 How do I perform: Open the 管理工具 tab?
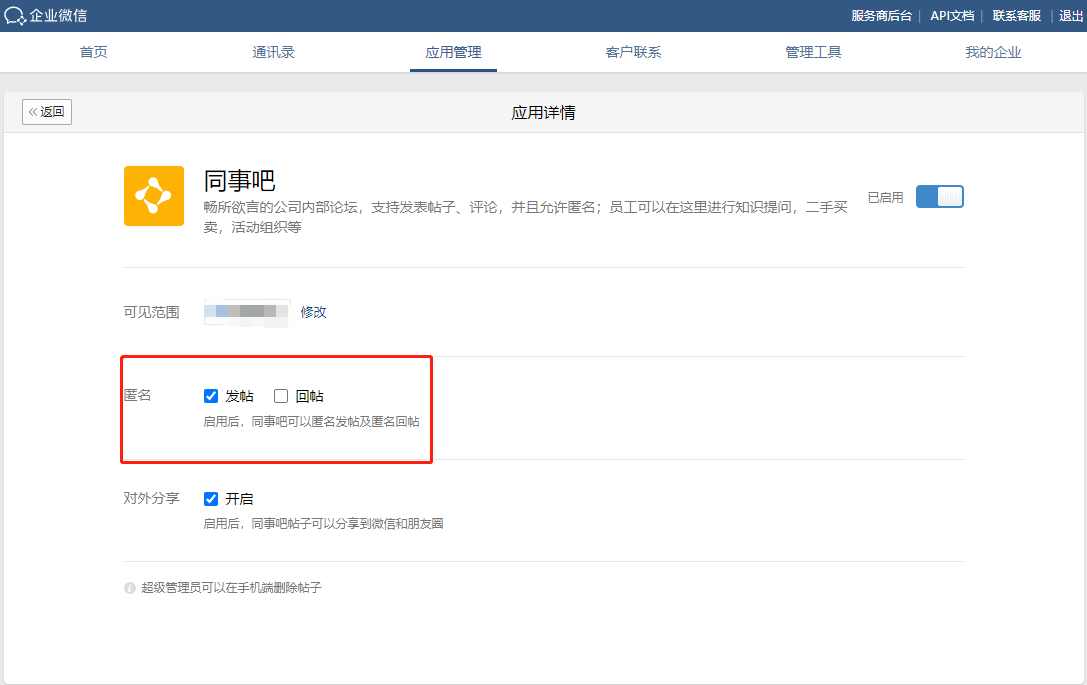tap(813, 52)
